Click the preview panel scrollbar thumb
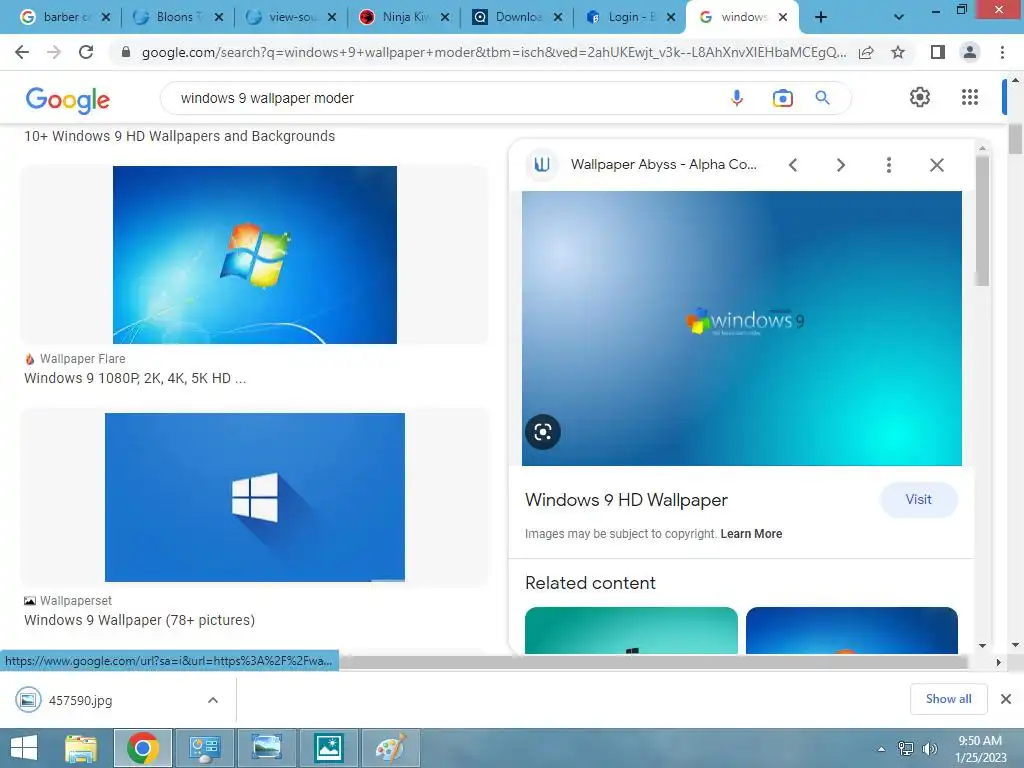 click(982, 219)
